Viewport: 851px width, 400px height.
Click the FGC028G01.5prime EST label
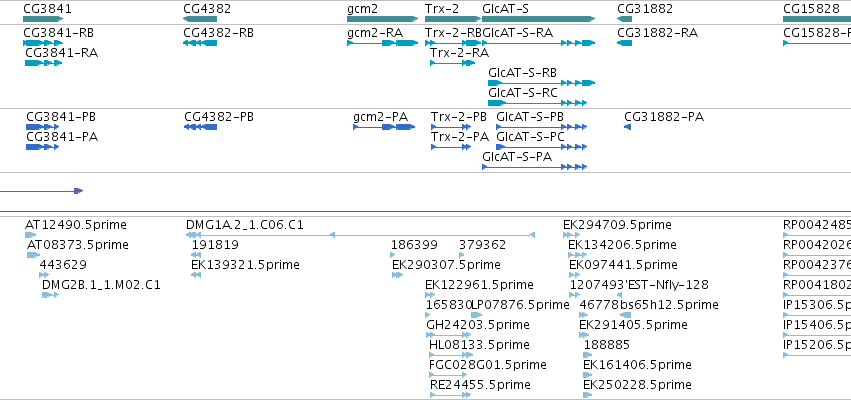point(487,365)
